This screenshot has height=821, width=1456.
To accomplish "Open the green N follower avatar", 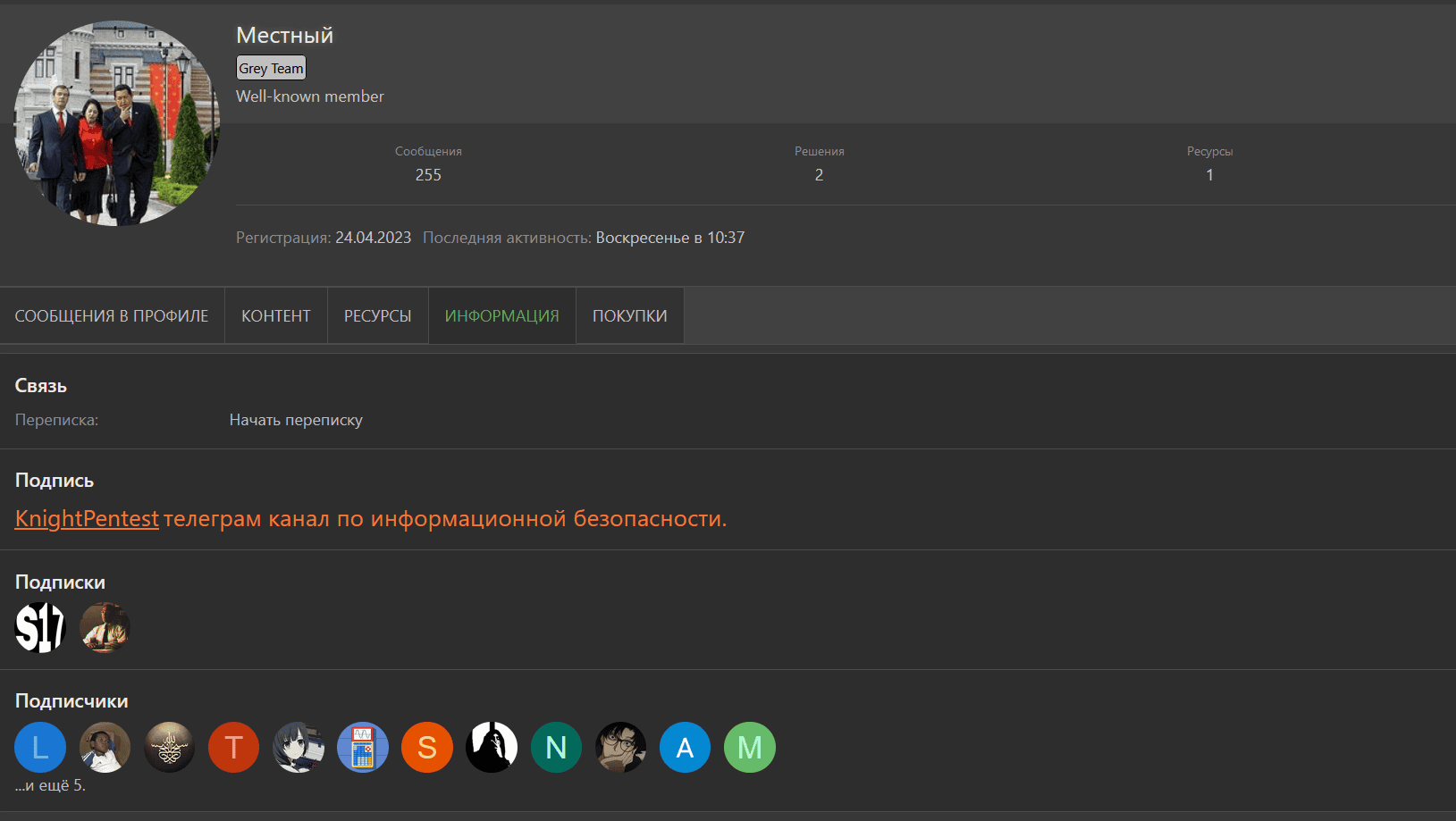I will [556, 747].
